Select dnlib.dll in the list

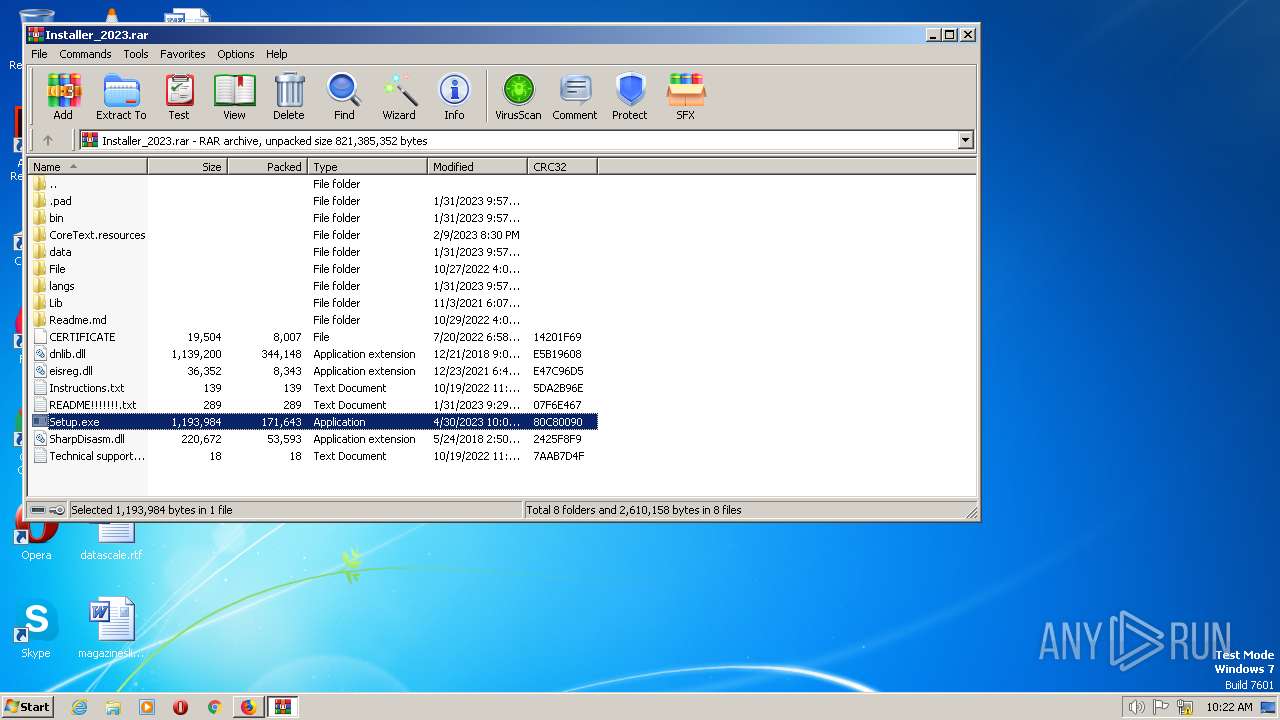(x=313, y=354)
